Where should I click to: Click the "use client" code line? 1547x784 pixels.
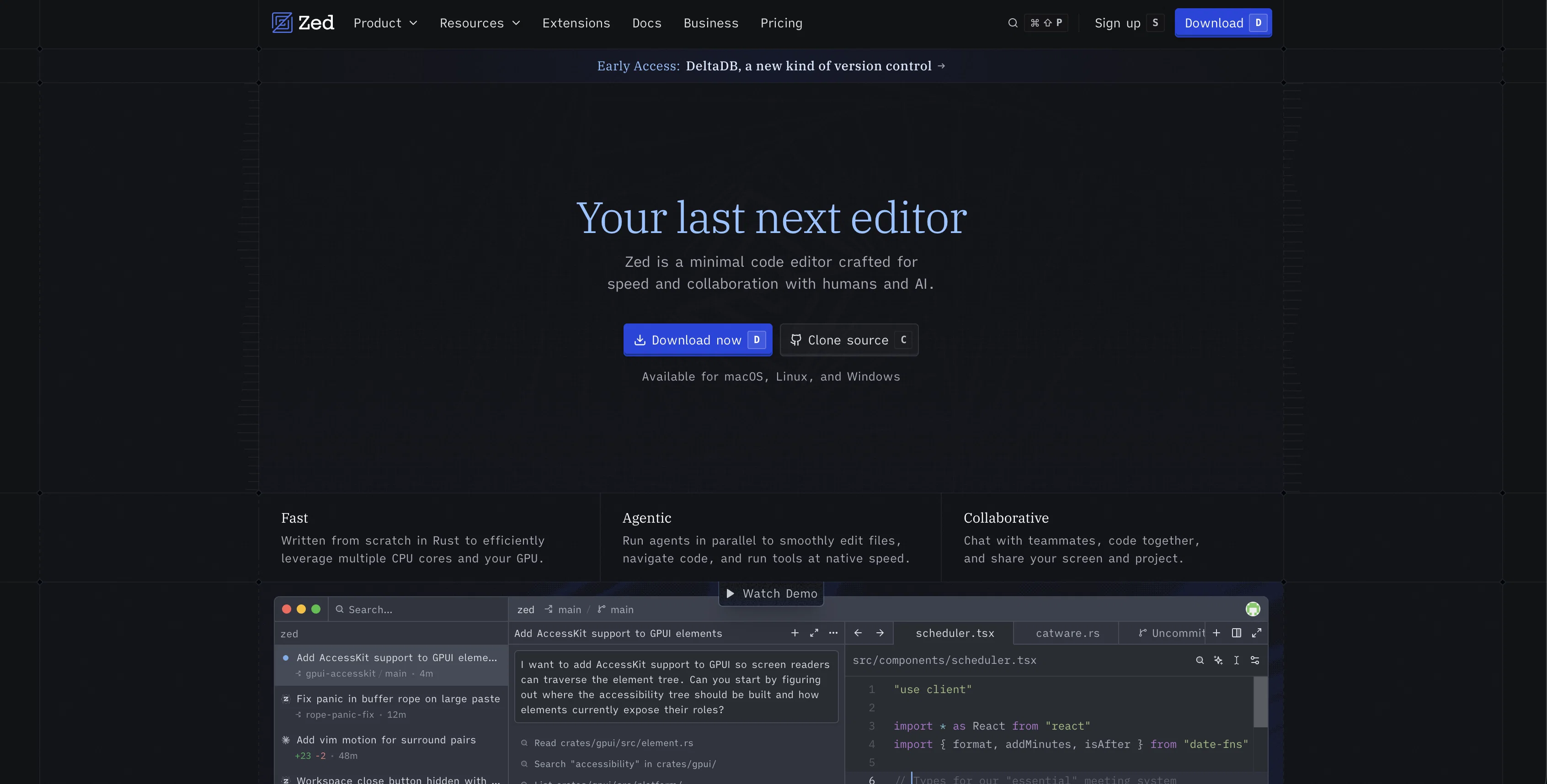(x=933, y=689)
